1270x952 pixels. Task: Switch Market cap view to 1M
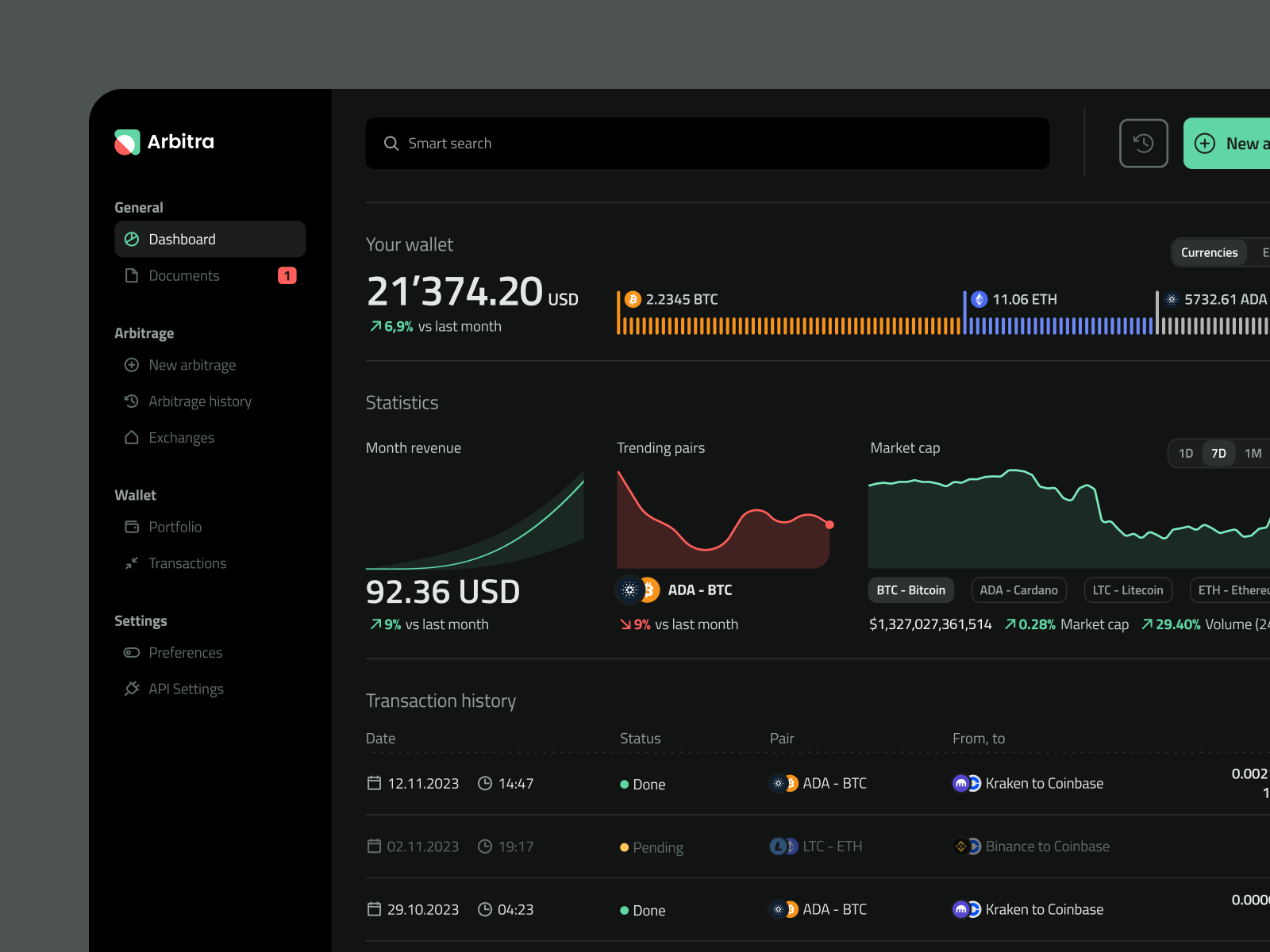point(1253,453)
